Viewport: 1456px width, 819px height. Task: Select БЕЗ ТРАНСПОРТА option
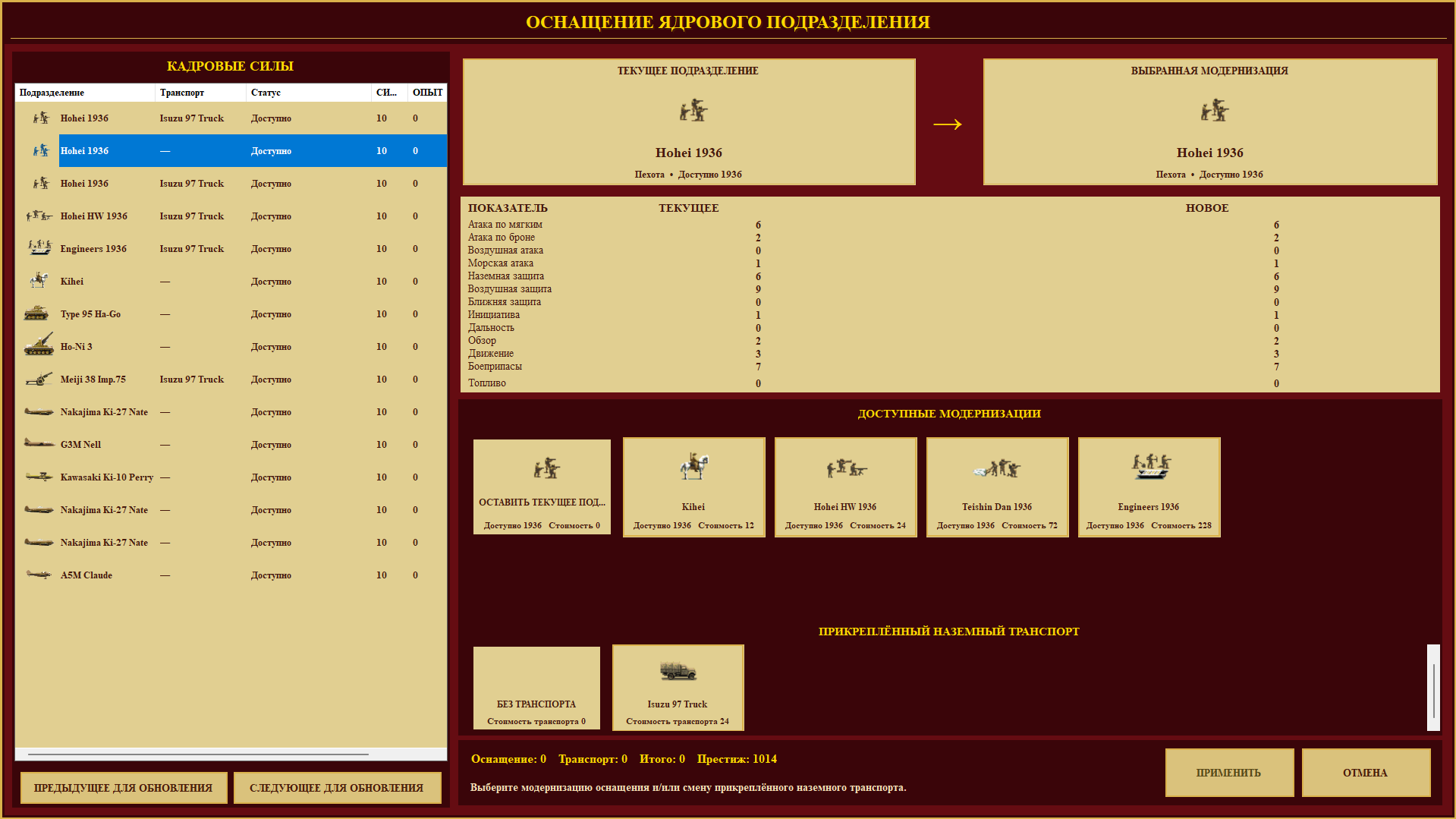[536, 688]
